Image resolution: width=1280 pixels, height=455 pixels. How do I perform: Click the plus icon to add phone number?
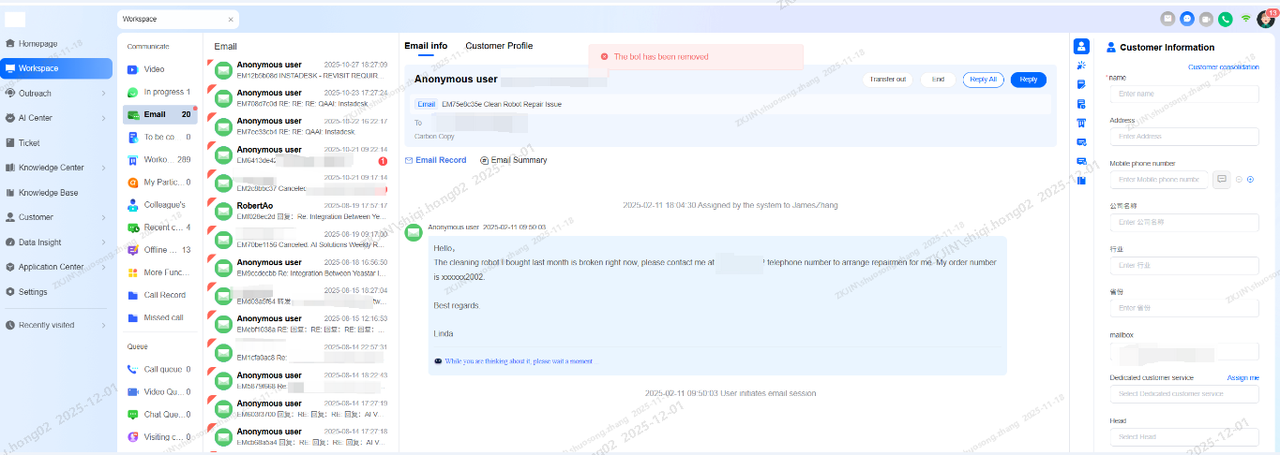[x=1250, y=180]
